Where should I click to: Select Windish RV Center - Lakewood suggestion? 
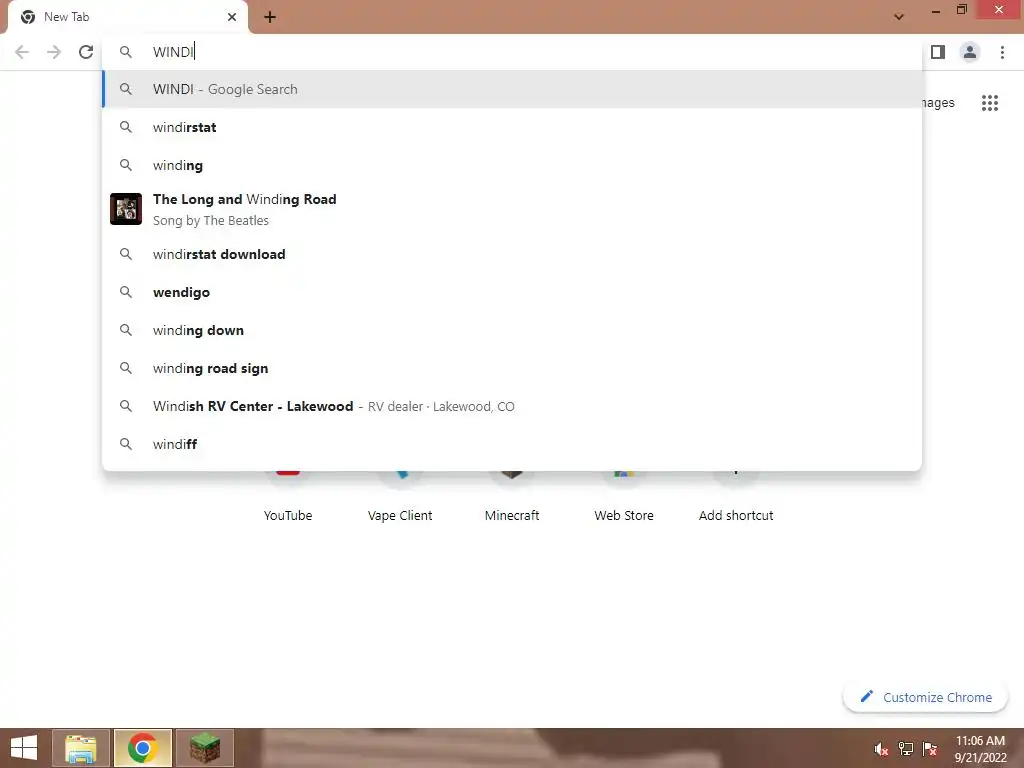pyautogui.click(x=512, y=406)
